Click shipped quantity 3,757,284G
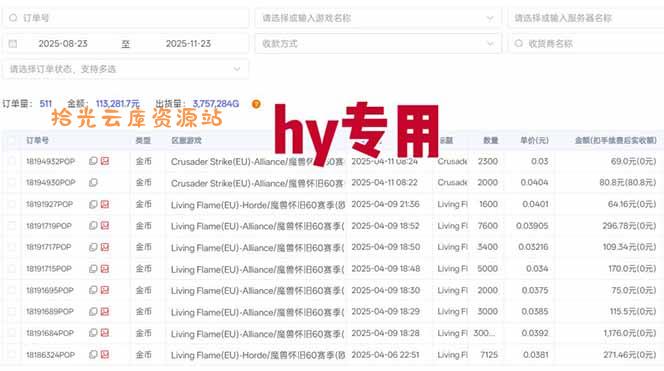 point(216,104)
